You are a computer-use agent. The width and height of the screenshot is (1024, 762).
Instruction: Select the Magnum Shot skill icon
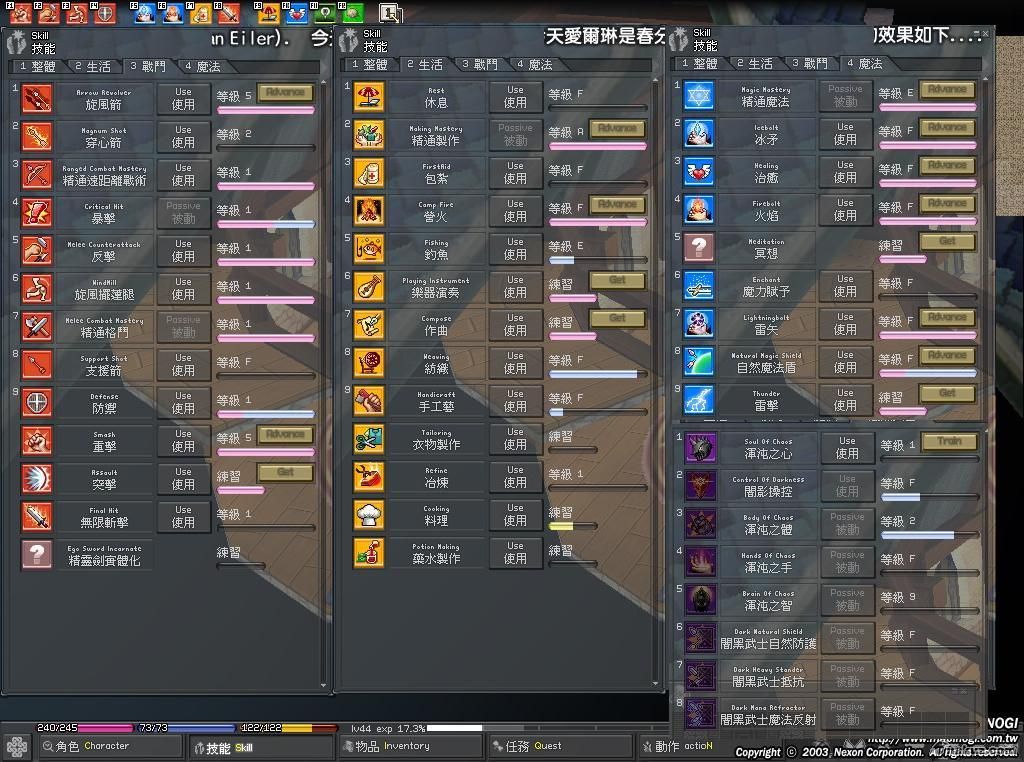37,136
